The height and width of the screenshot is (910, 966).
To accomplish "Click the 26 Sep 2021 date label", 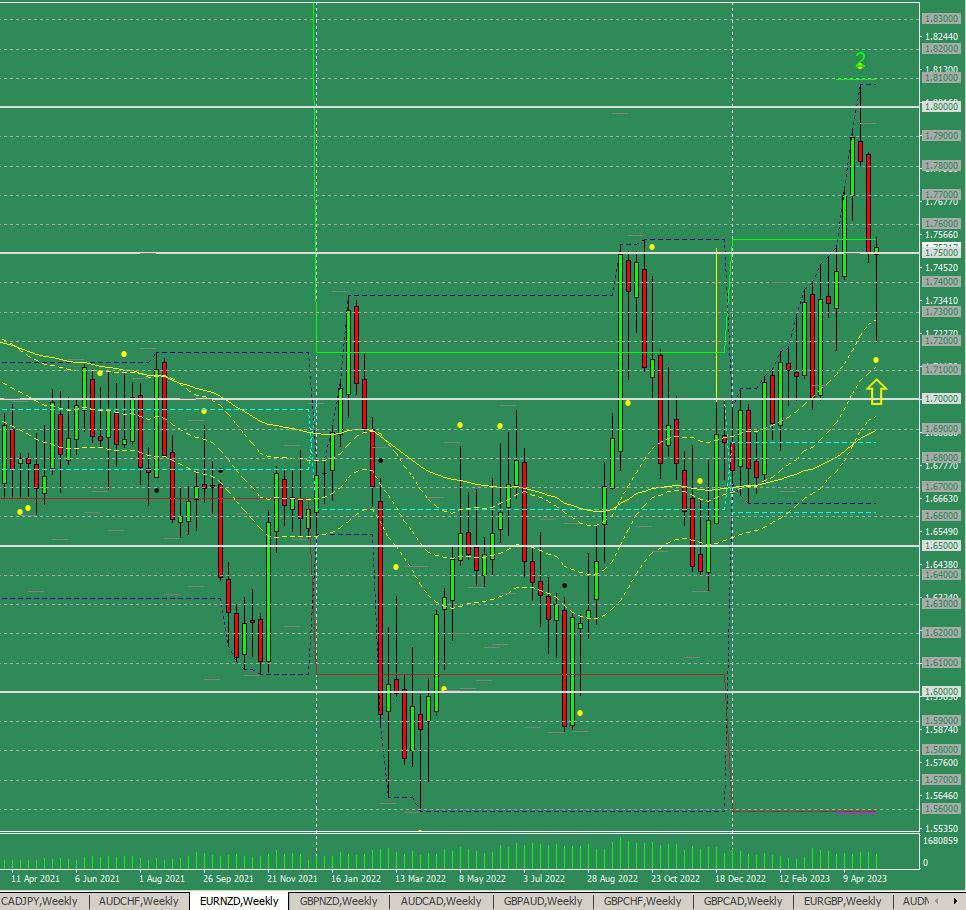I will tap(228, 879).
